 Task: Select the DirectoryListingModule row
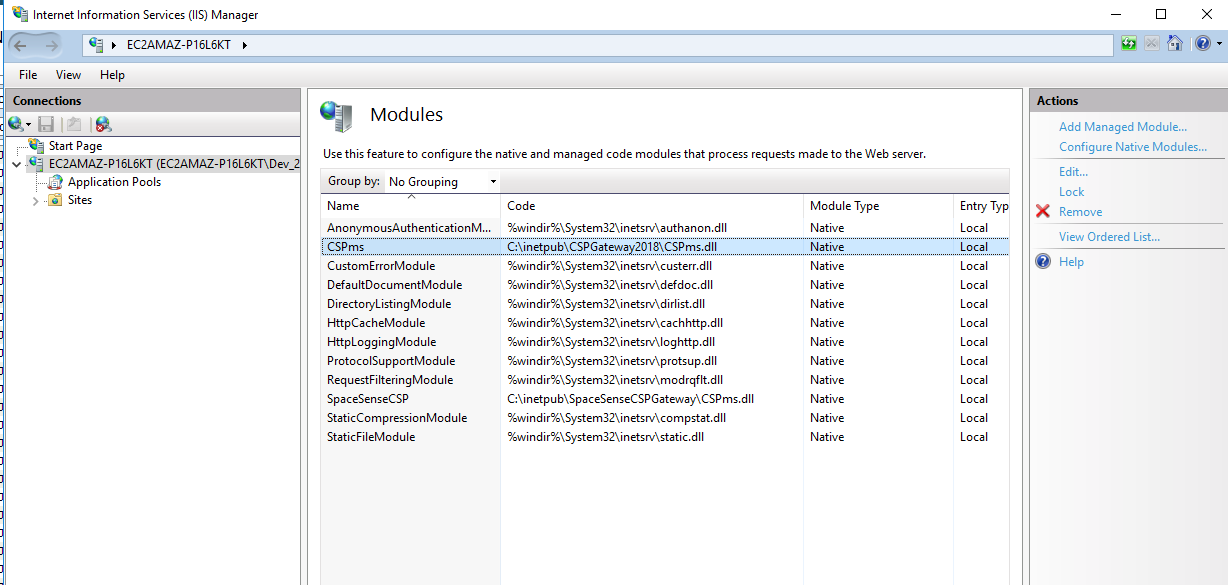pyautogui.click(x=665, y=304)
